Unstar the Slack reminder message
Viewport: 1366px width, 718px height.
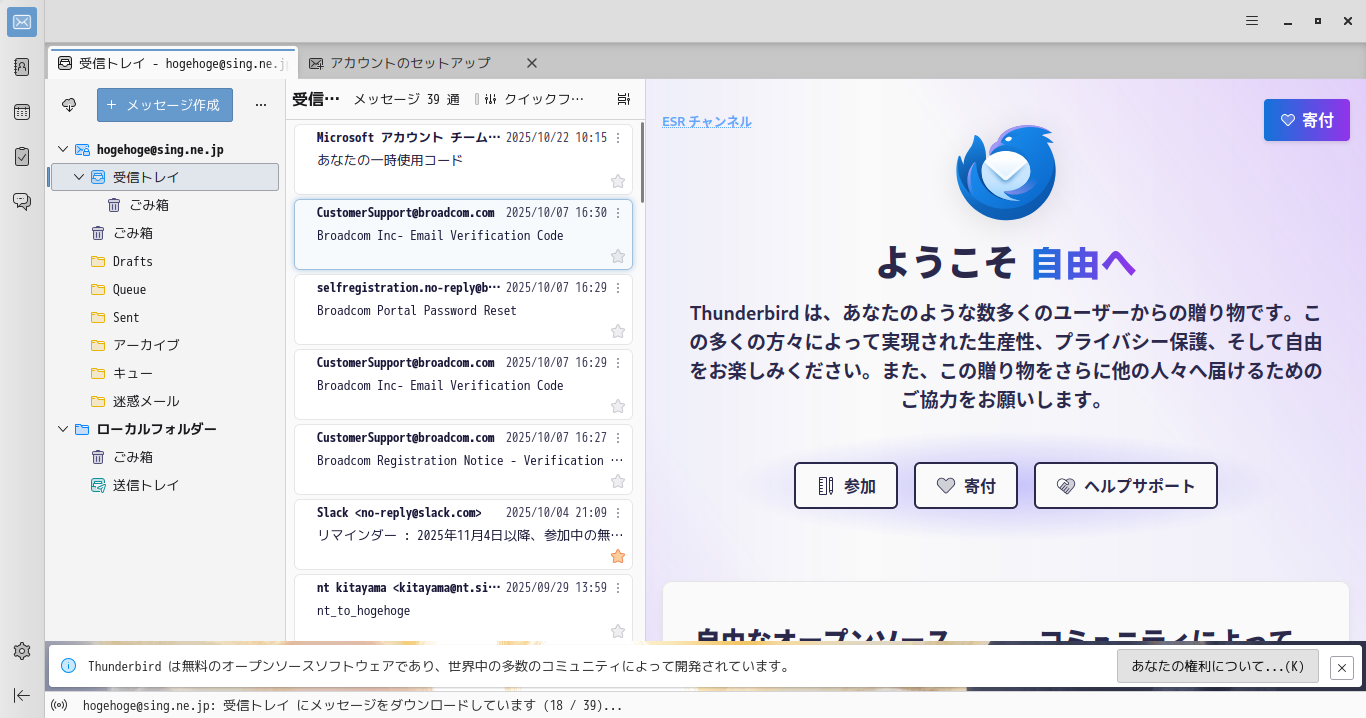(618, 556)
